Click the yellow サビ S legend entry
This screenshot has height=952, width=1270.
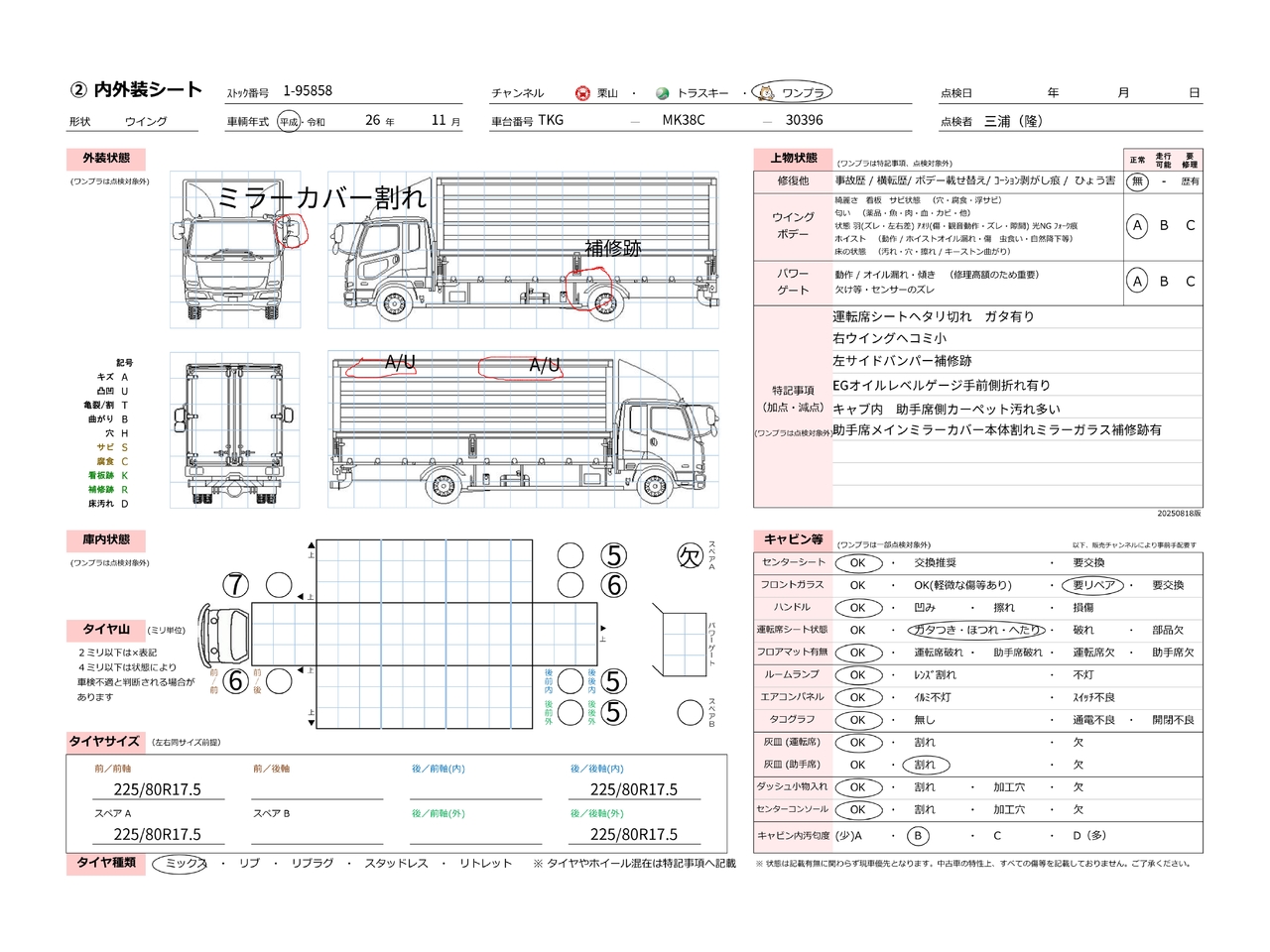[112, 447]
